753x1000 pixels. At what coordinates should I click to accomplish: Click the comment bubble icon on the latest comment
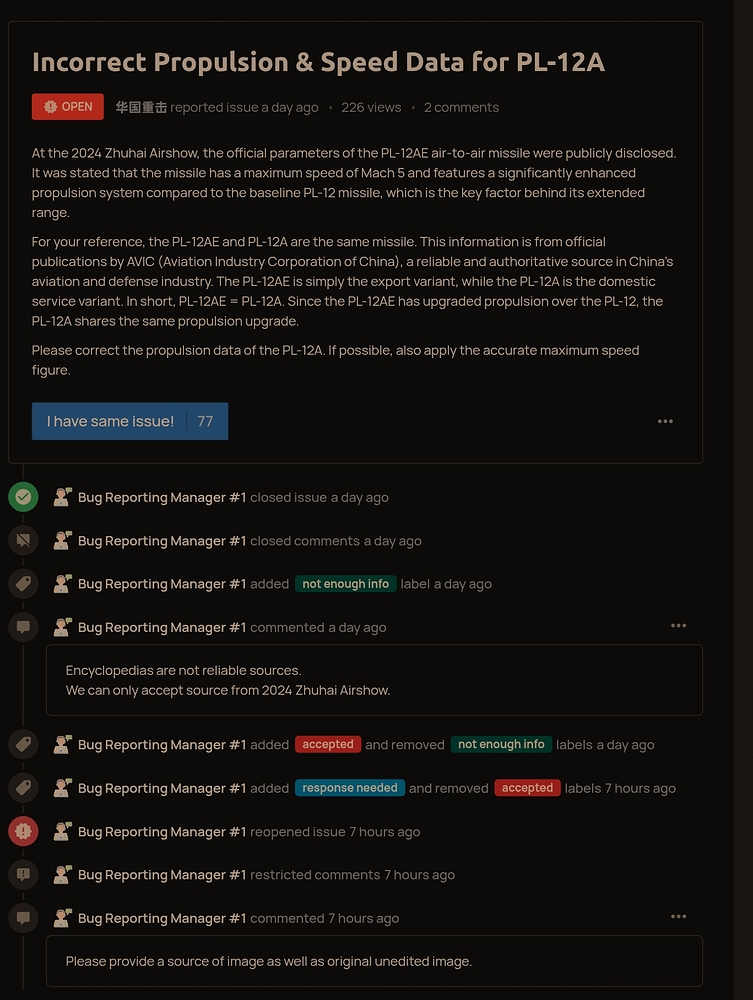pos(23,917)
